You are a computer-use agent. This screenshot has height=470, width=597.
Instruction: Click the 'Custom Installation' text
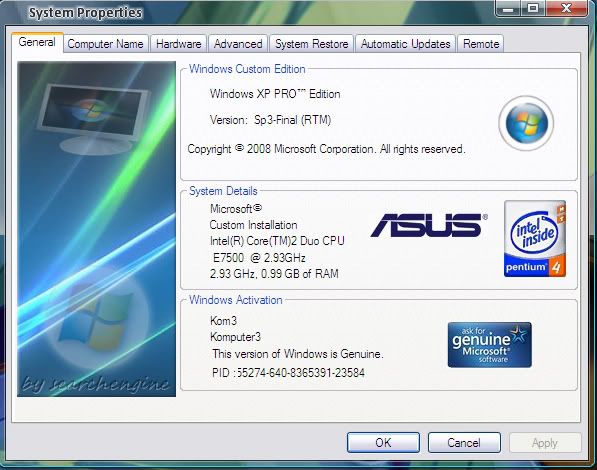click(x=253, y=225)
